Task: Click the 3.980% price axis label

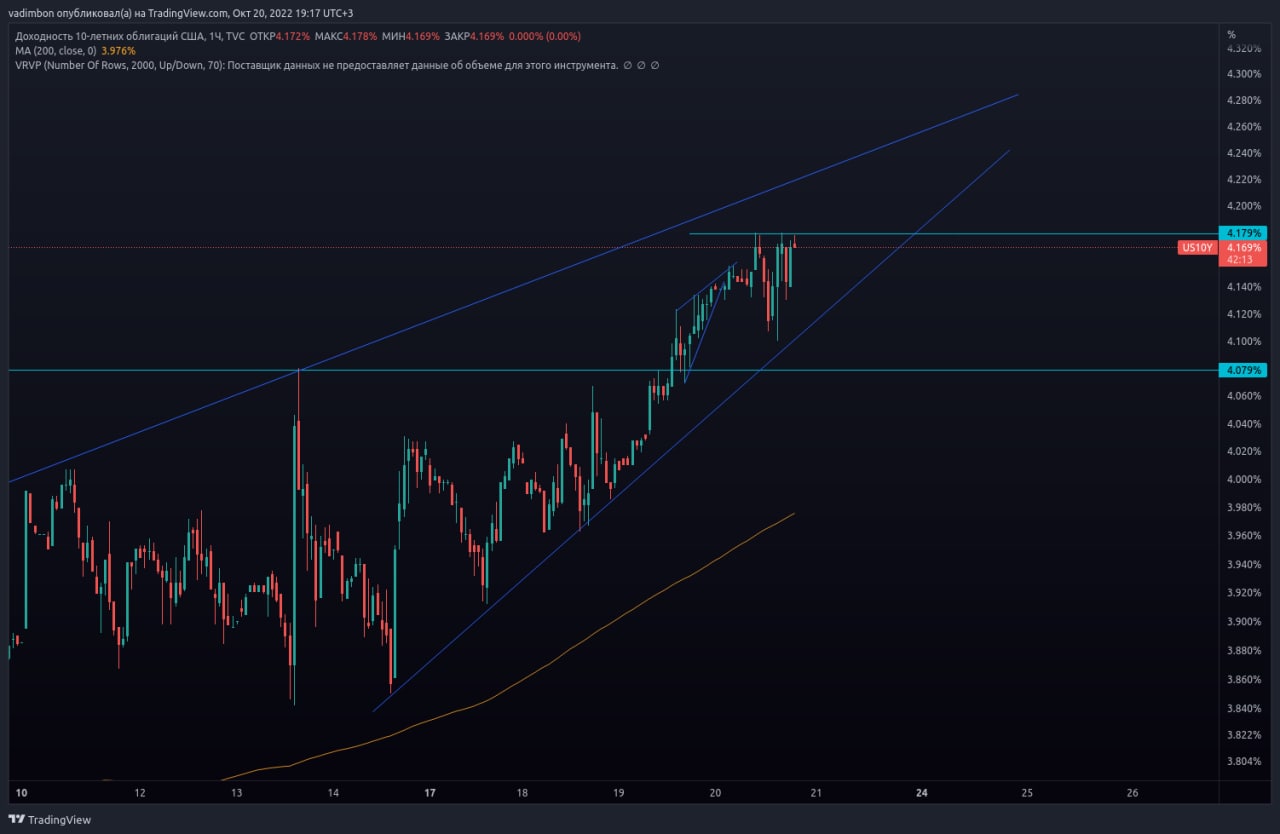Action: tap(1243, 507)
